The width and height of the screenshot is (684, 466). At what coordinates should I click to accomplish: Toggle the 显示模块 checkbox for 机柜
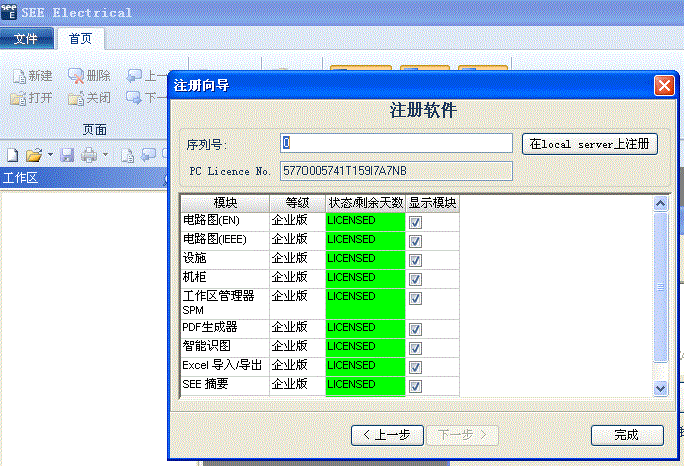tap(415, 279)
